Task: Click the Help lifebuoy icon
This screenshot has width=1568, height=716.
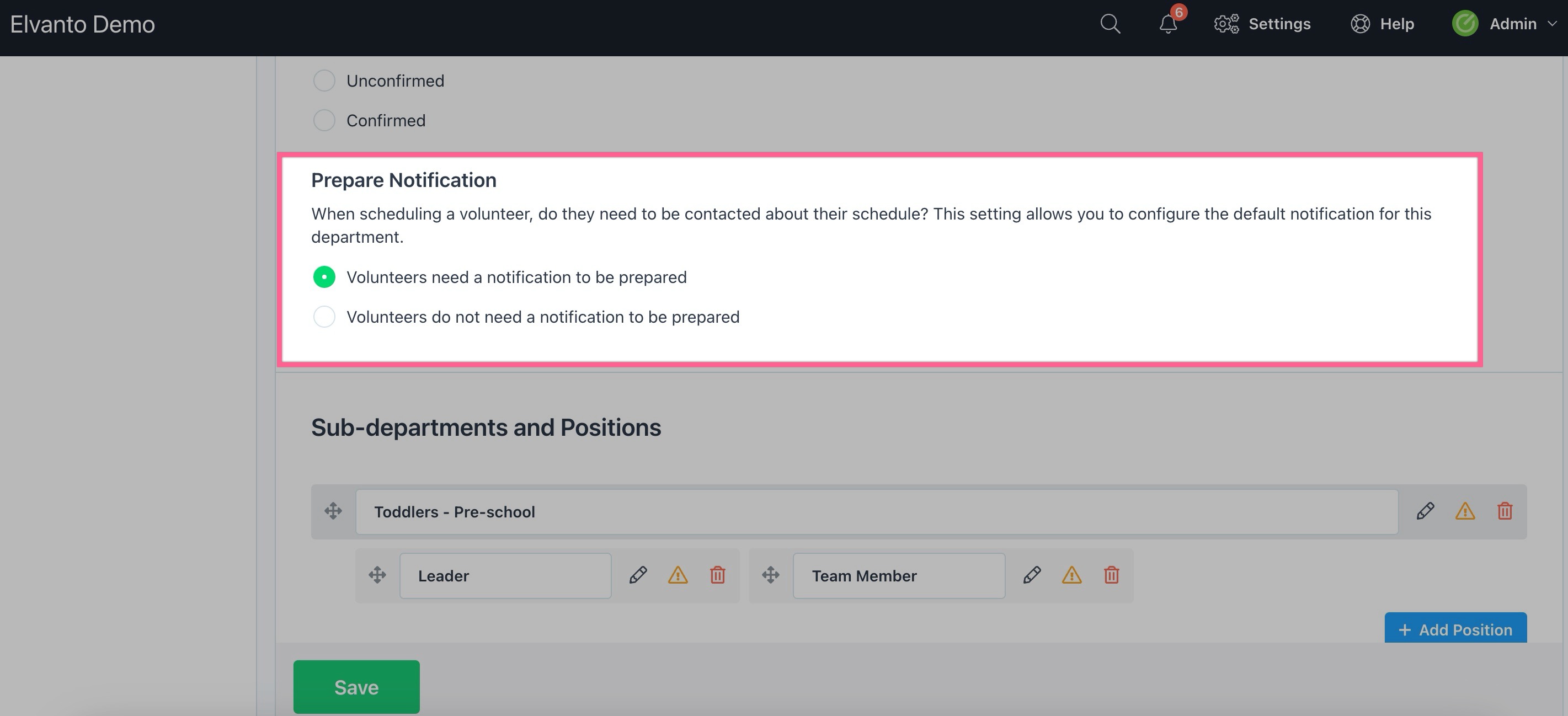Action: pyautogui.click(x=1360, y=24)
